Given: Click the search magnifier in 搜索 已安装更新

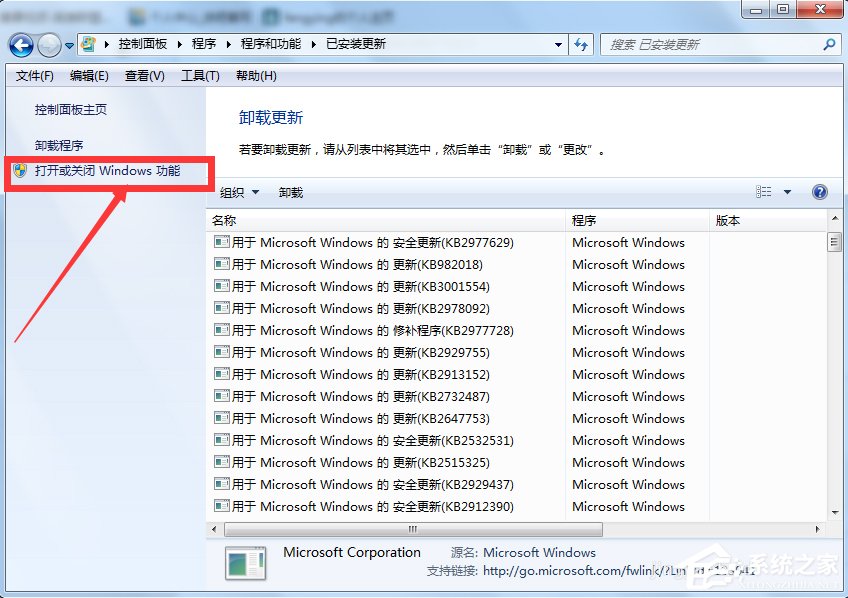Looking at the screenshot, I should click(826, 44).
